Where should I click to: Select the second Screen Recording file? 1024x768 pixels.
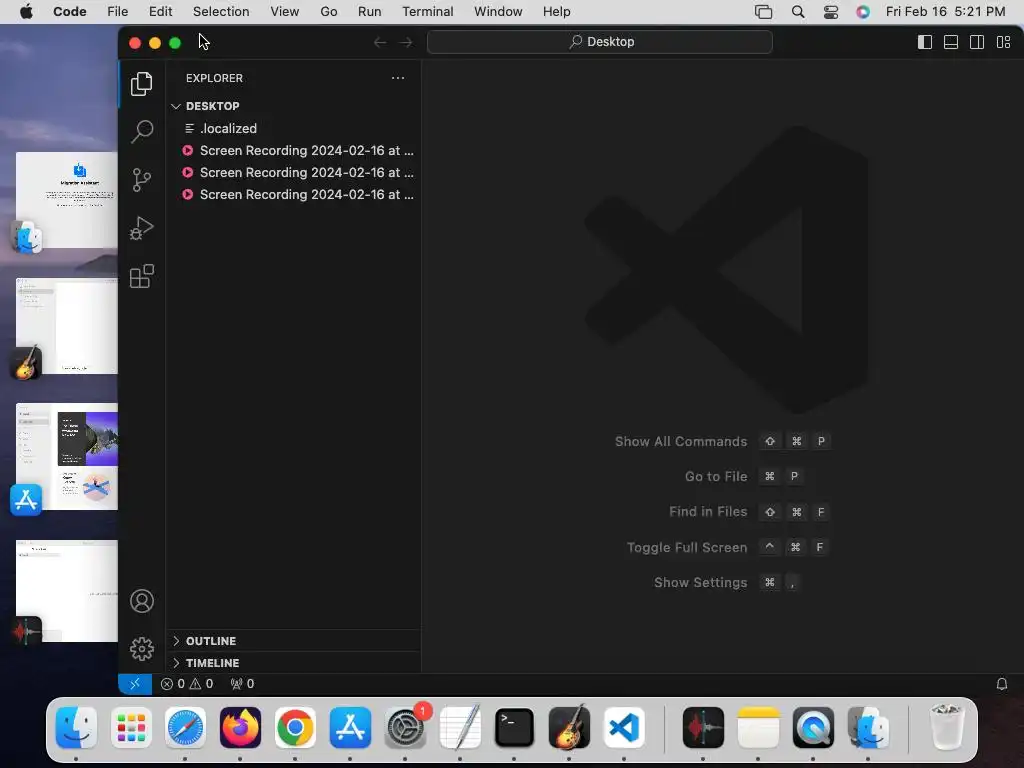pyautogui.click(x=294, y=172)
